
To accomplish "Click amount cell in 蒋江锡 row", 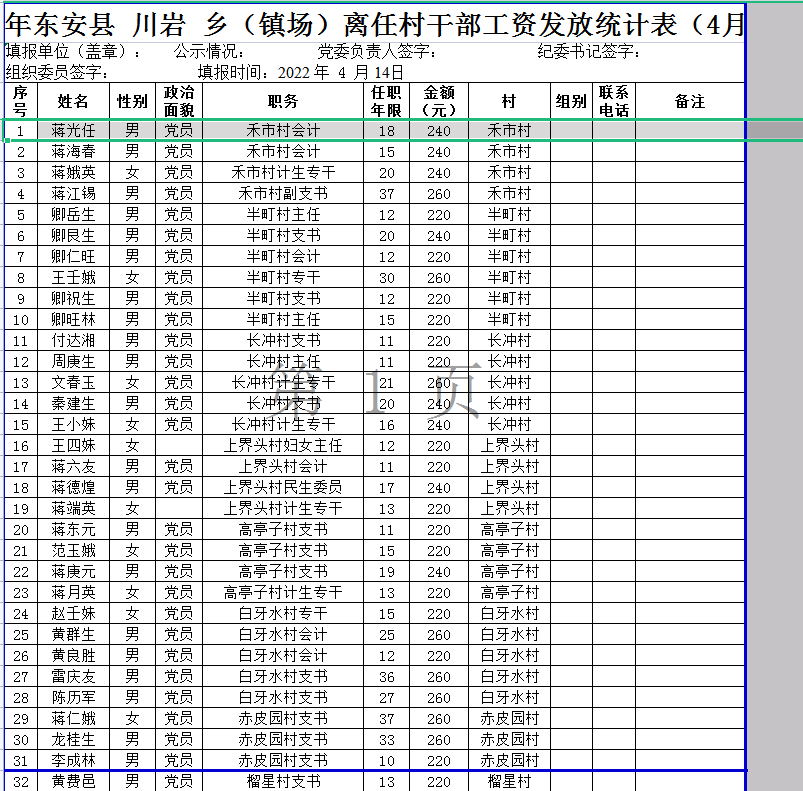I will 439,194.
